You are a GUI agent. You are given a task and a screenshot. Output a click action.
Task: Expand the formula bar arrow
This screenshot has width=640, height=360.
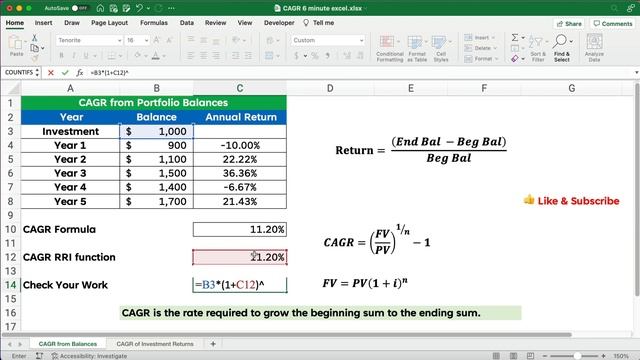(636, 73)
